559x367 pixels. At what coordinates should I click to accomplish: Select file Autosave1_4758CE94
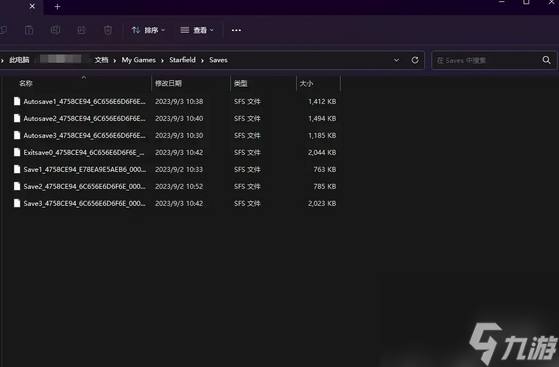(x=84, y=102)
